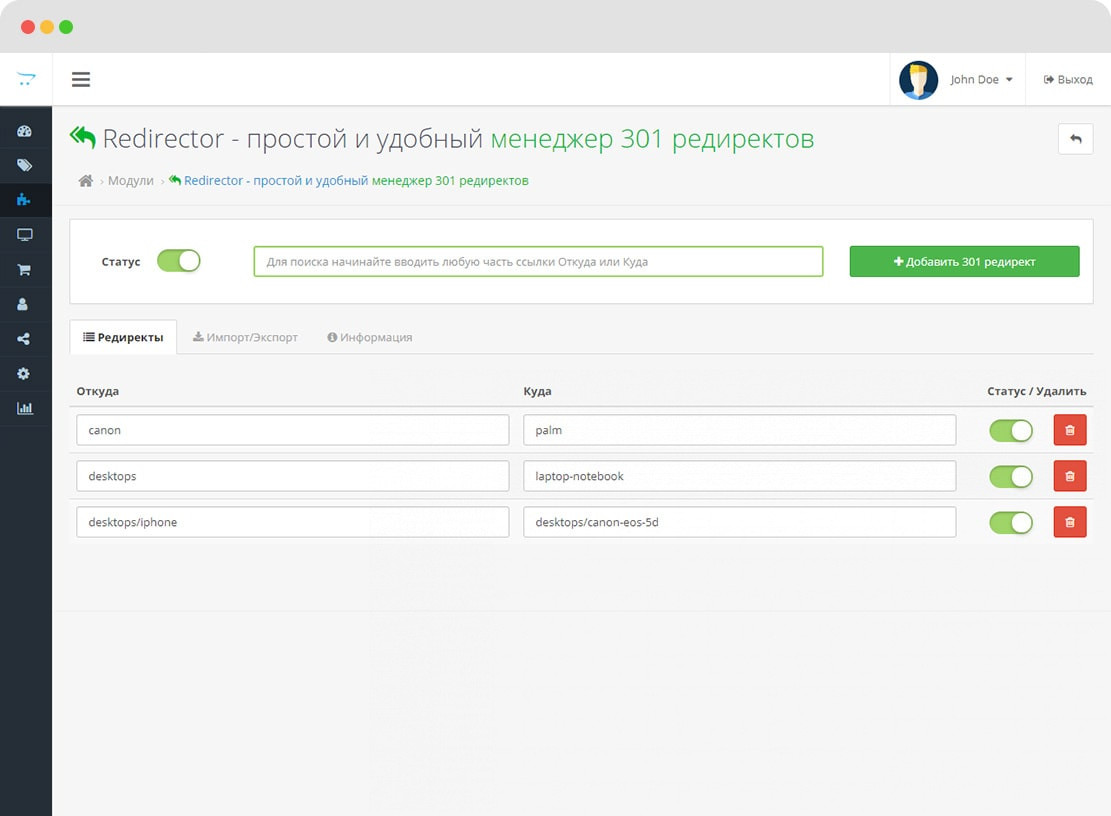The height and width of the screenshot is (816, 1111).
Task: Open the extensions puzzle icon in sidebar
Action: pos(25,200)
